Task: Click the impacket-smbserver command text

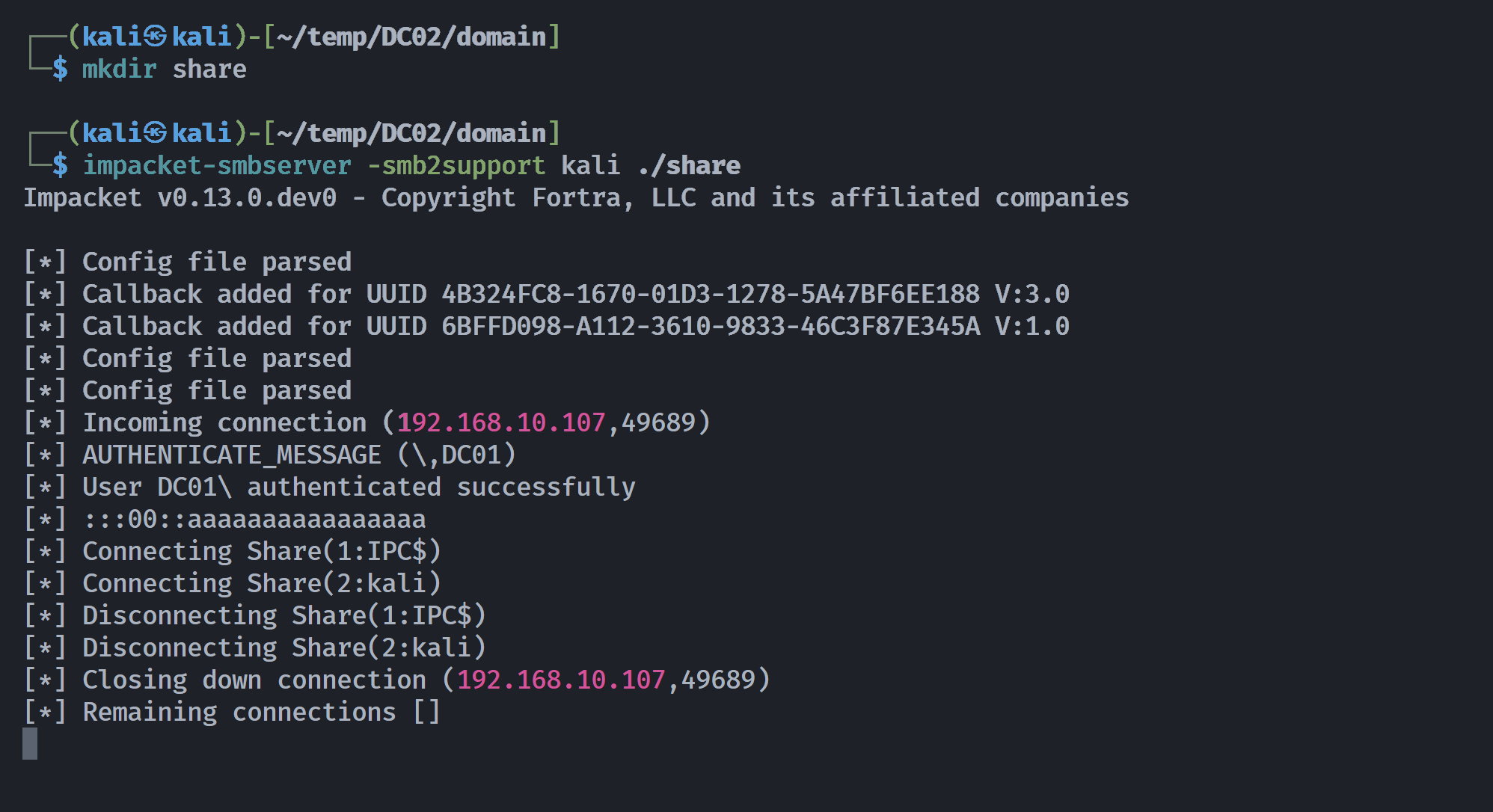Action: (217, 165)
